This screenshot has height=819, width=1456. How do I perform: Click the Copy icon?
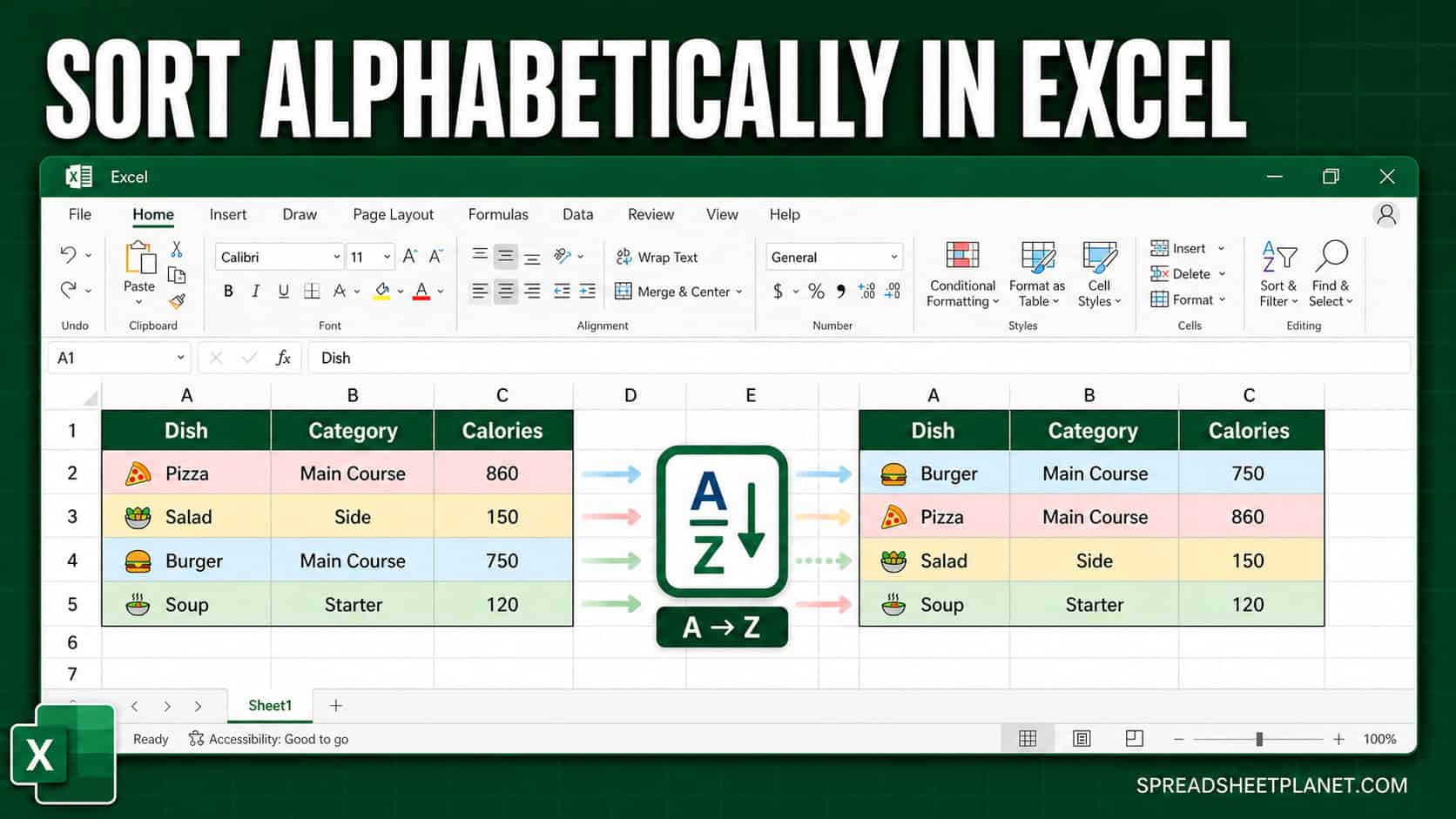click(177, 276)
